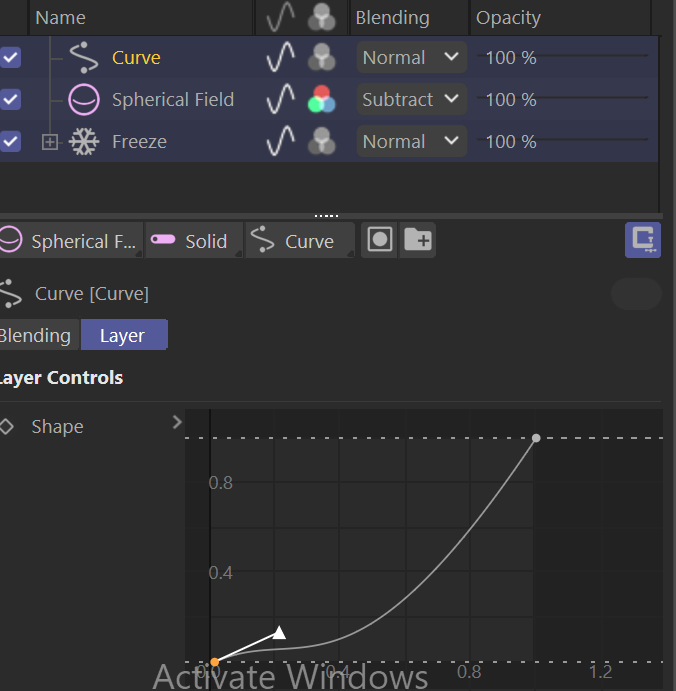Click the Curve layer's S-shaped icon

pos(84,58)
